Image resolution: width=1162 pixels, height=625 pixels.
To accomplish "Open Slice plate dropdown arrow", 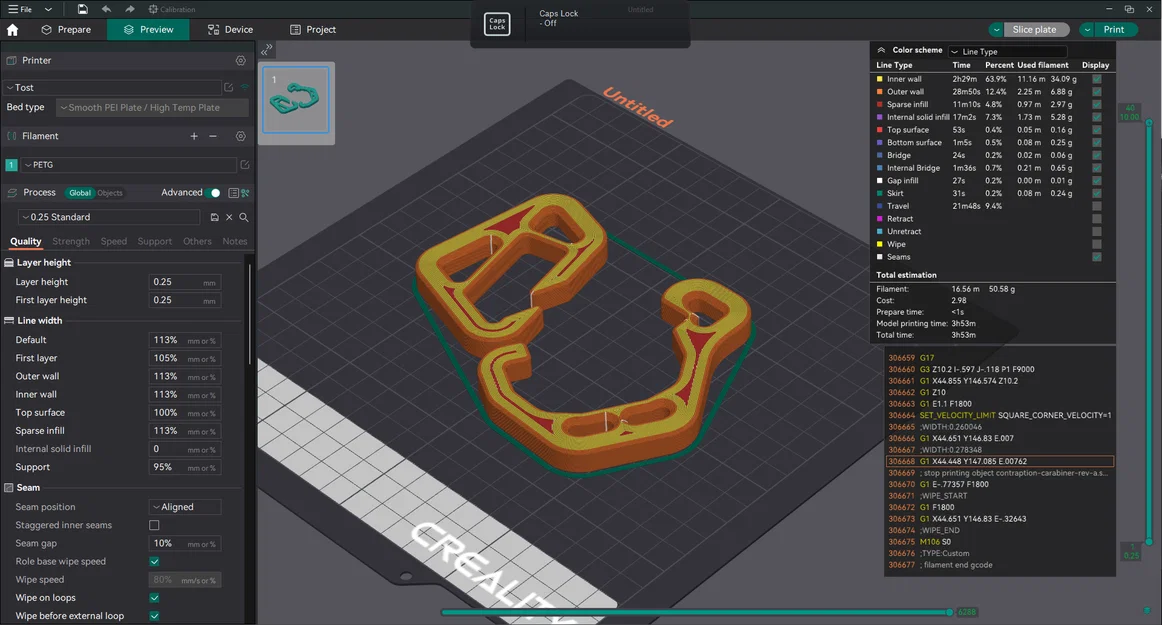I will click(996, 30).
